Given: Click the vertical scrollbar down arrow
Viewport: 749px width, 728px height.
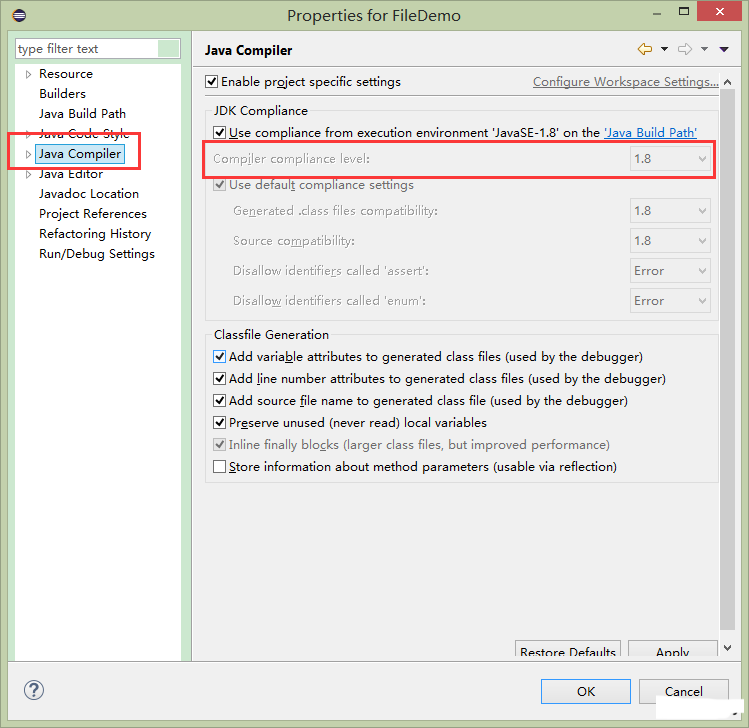Looking at the screenshot, I should coord(728,648).
